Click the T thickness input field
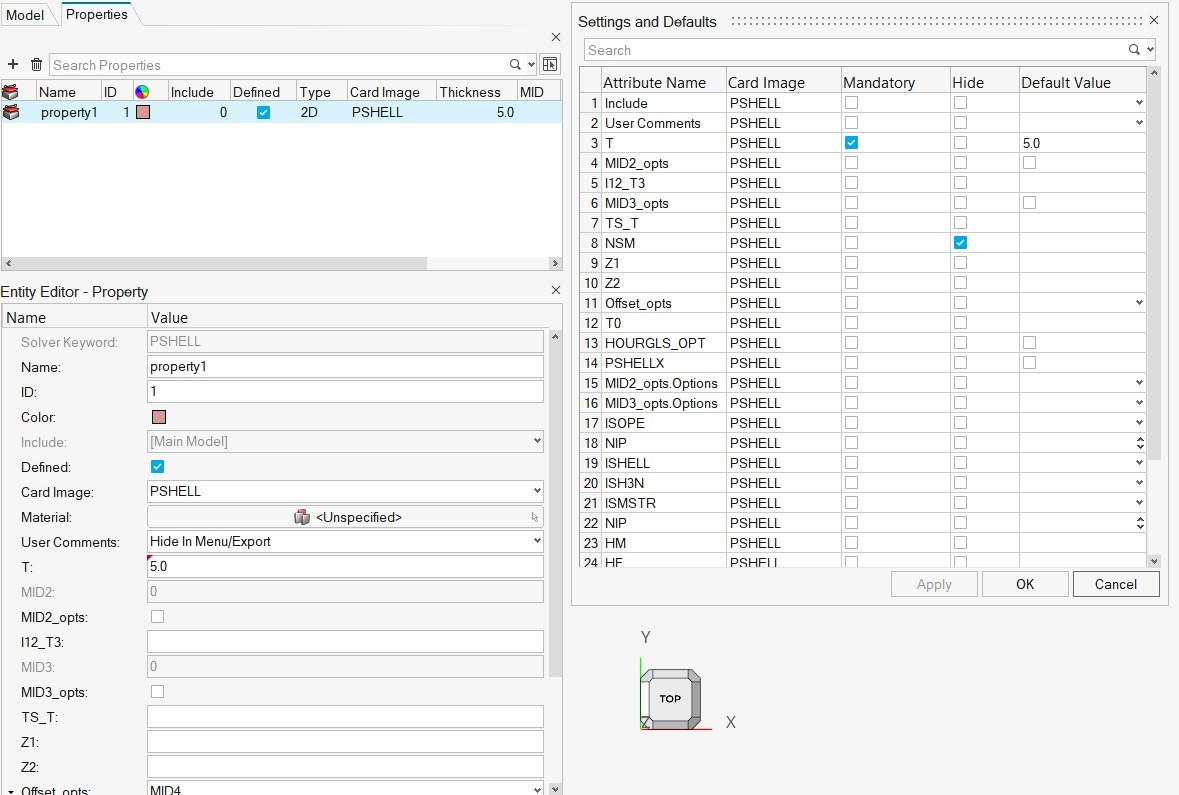1179x795 pixels. tap(344, 567)
